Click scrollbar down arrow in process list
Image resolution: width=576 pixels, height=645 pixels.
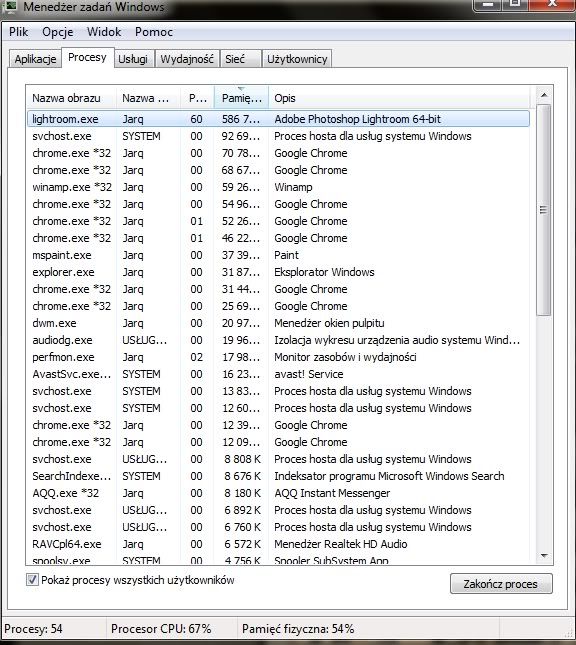pyautogui.click(x=544, y=556)
